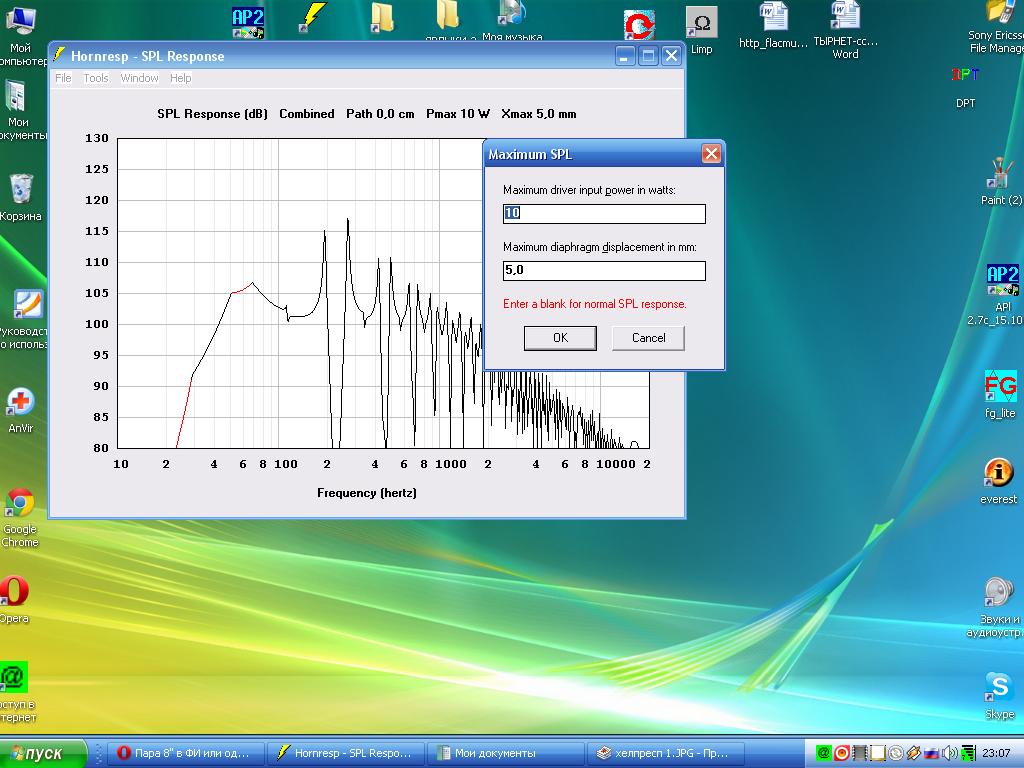Open the Звуки и аудиоустр. desktop shortcut
The width and height of the screenshot is (1024, 768).
tap(998, 607)
